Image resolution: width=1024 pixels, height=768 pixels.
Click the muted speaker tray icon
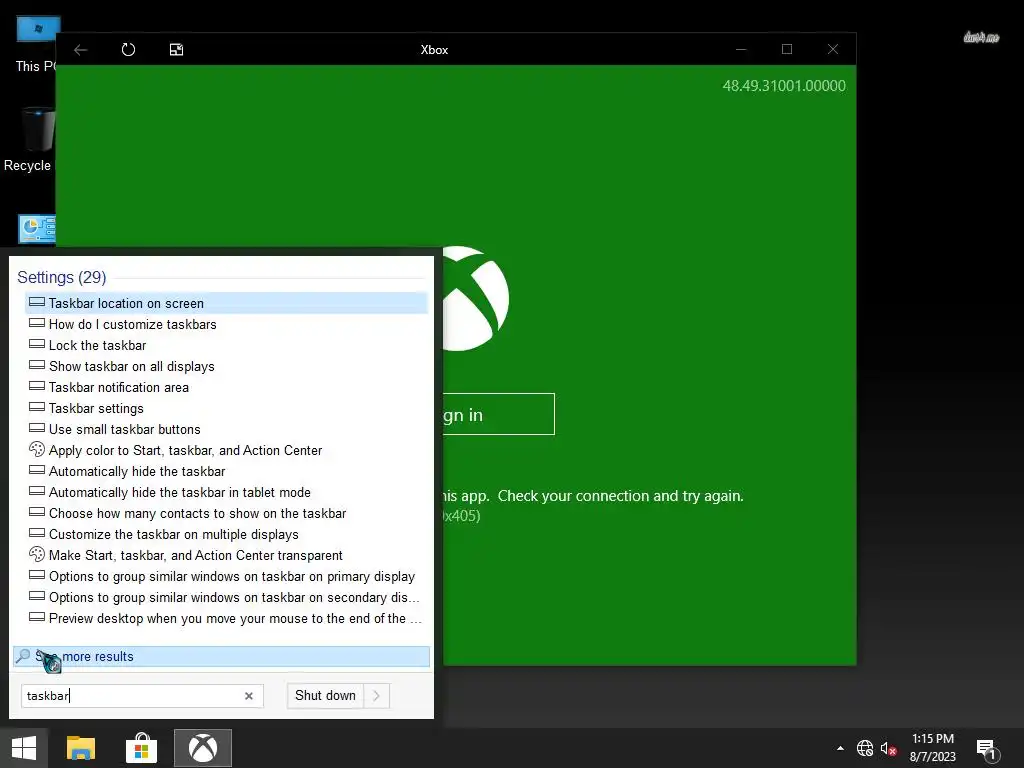888,748
